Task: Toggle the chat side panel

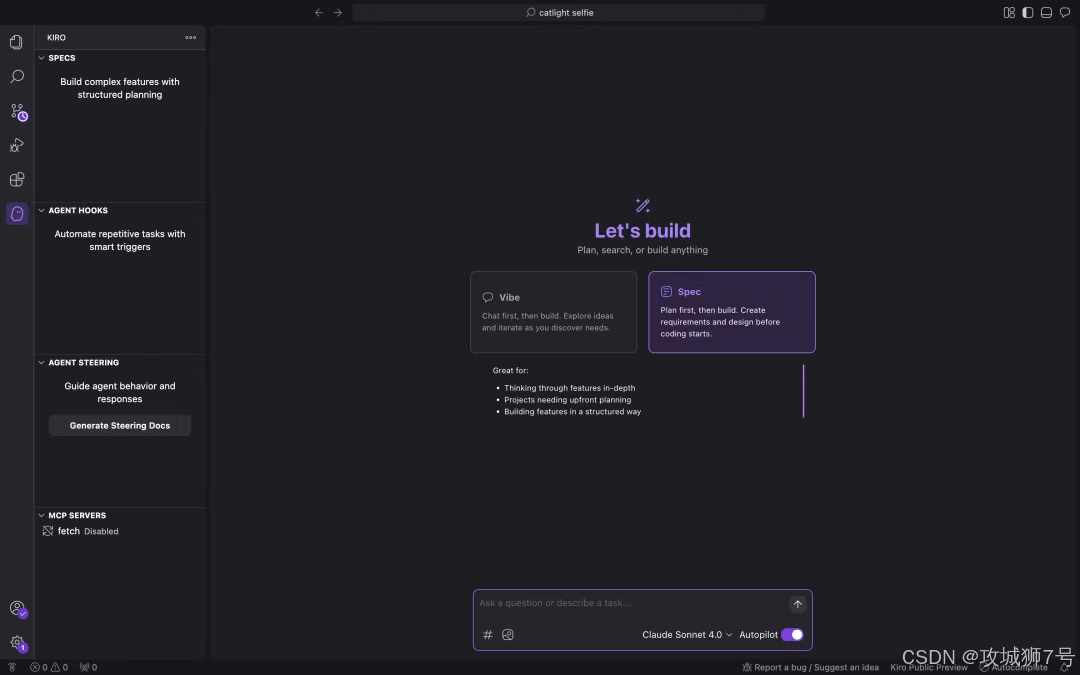Action: click(x=1065, y=12)
